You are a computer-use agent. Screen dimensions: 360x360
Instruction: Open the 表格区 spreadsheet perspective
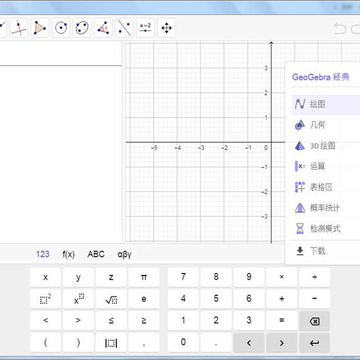tap(326, 187)
